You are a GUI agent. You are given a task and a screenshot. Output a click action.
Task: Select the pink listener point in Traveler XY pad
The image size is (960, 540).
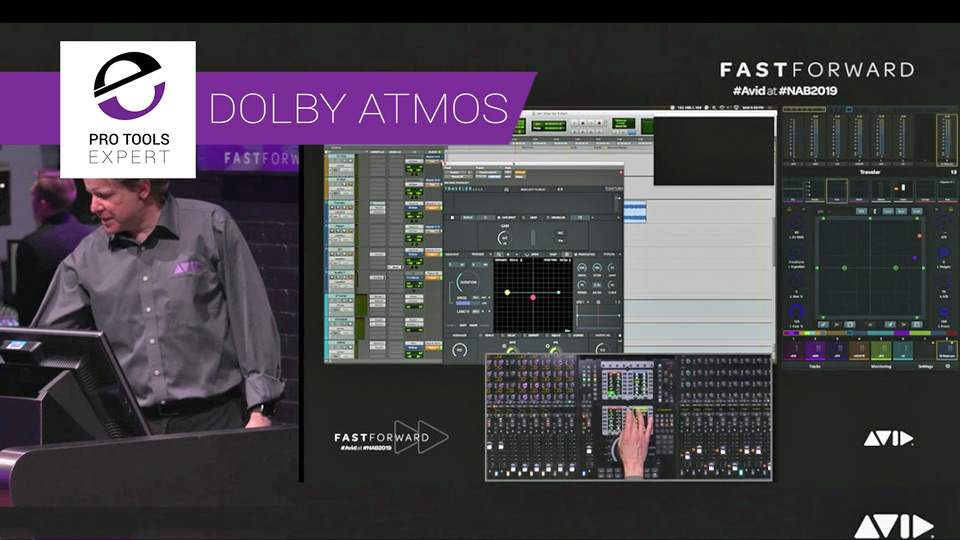pos(533,297)
